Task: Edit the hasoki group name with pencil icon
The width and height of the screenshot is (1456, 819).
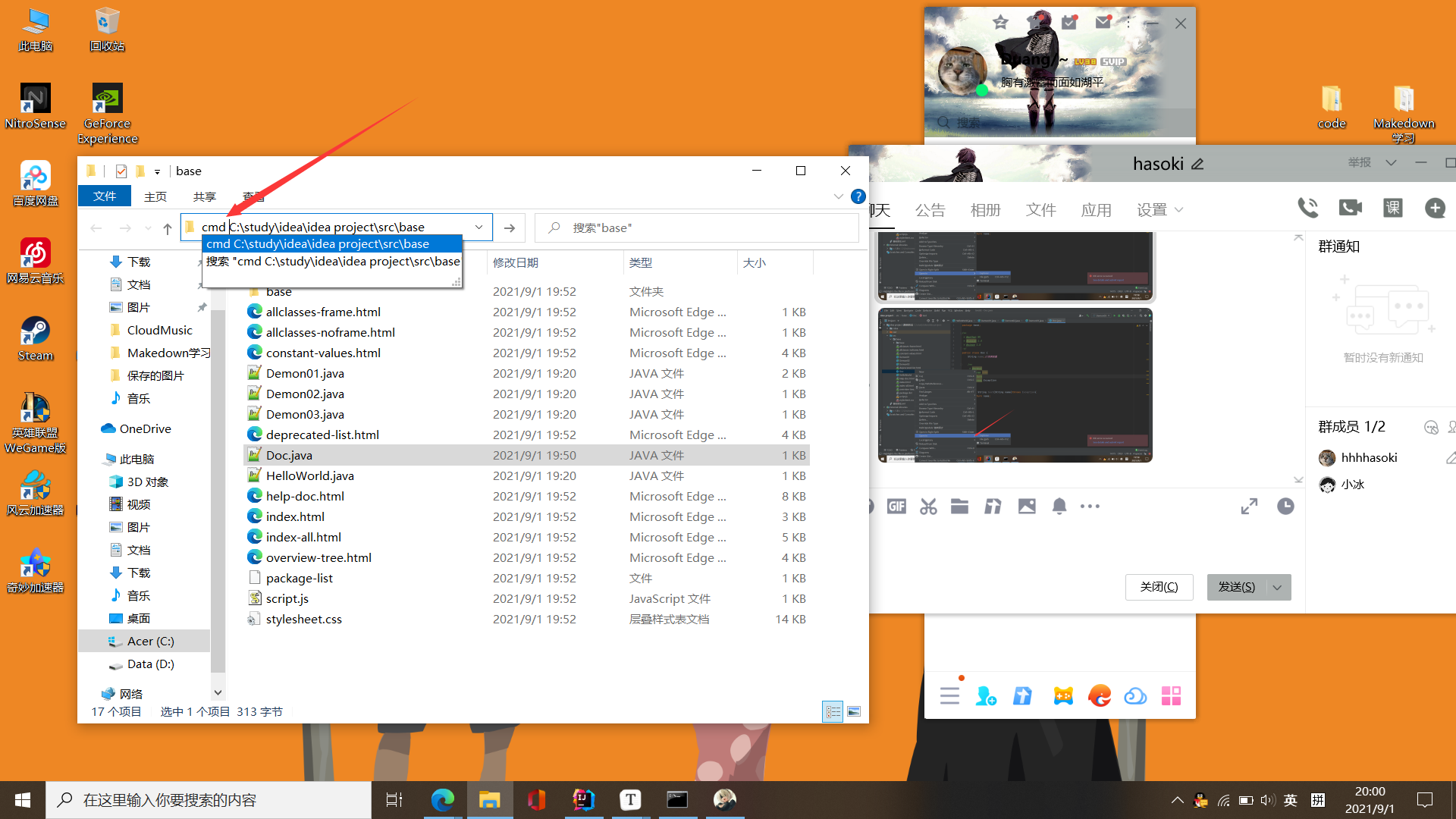Action: (1197, 164)
